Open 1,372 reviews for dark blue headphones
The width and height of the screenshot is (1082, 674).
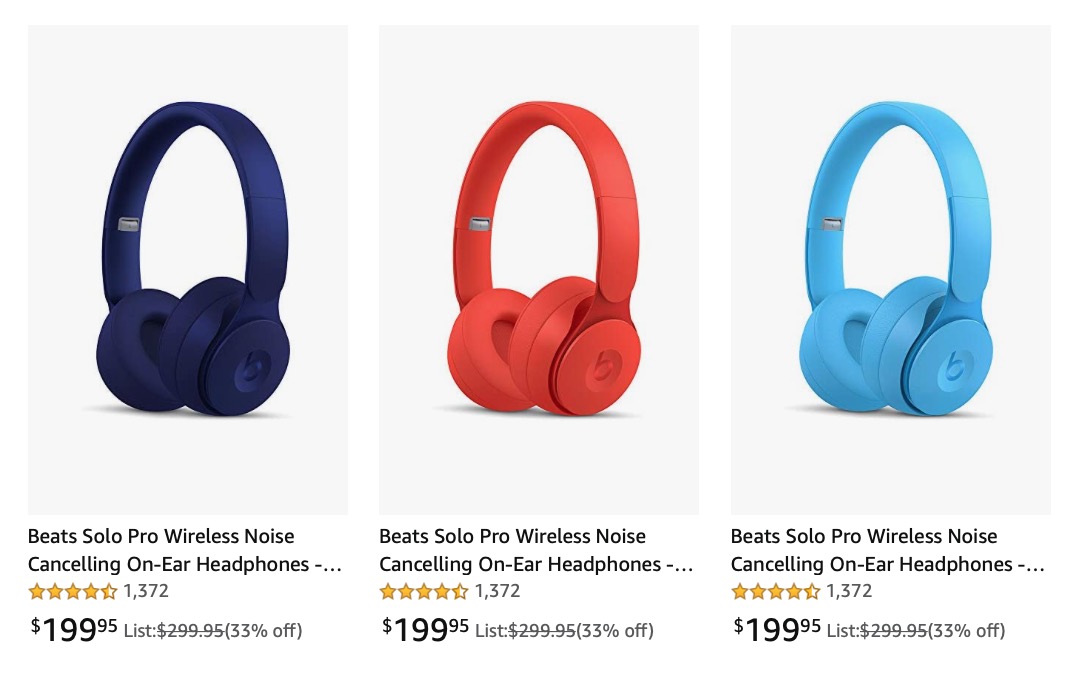pos(146,591)
